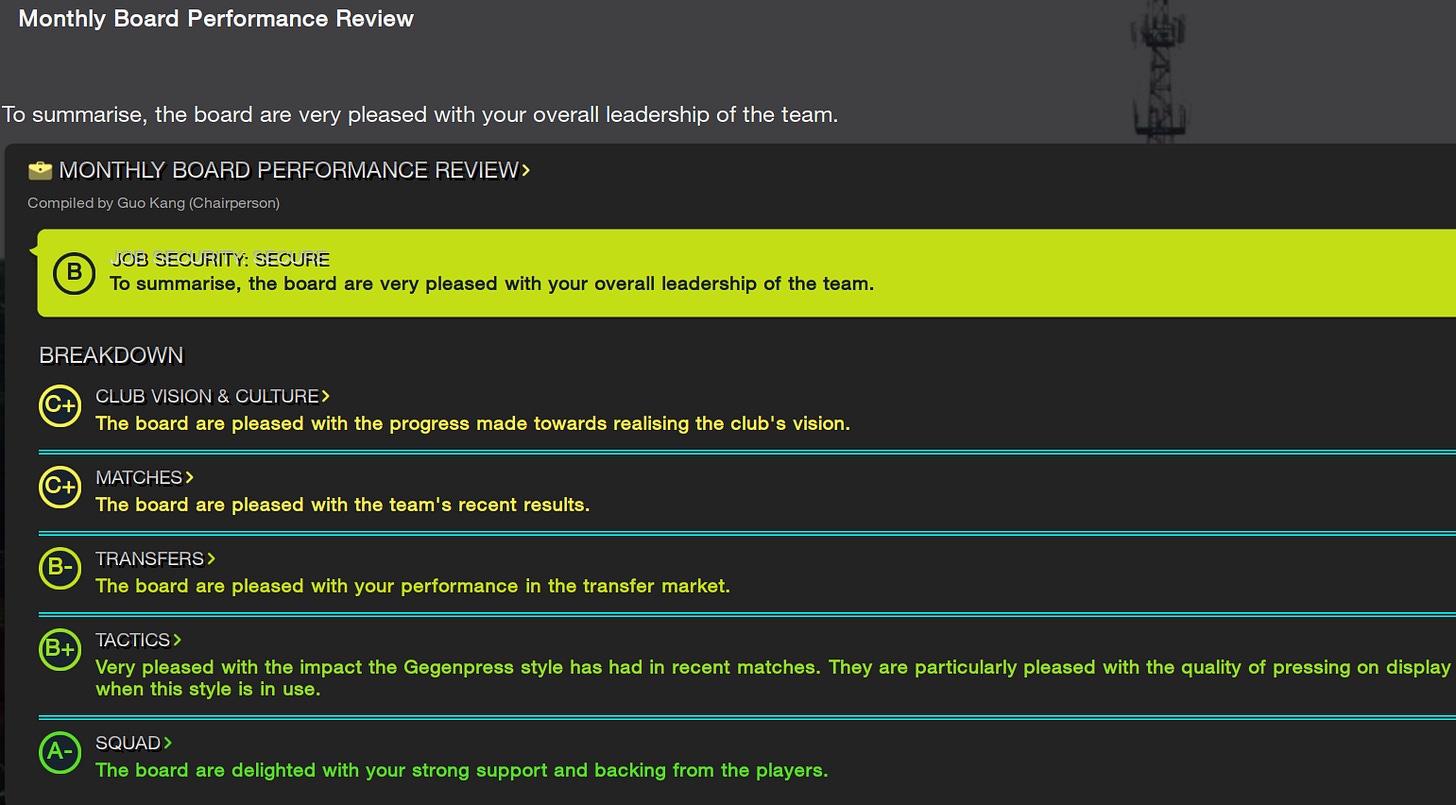Image resolution: width=1456 pixels, height=805 pixels.
Task: Click the C+ badge beside Club Vision & Culture
Action: [x=59, y=407]
